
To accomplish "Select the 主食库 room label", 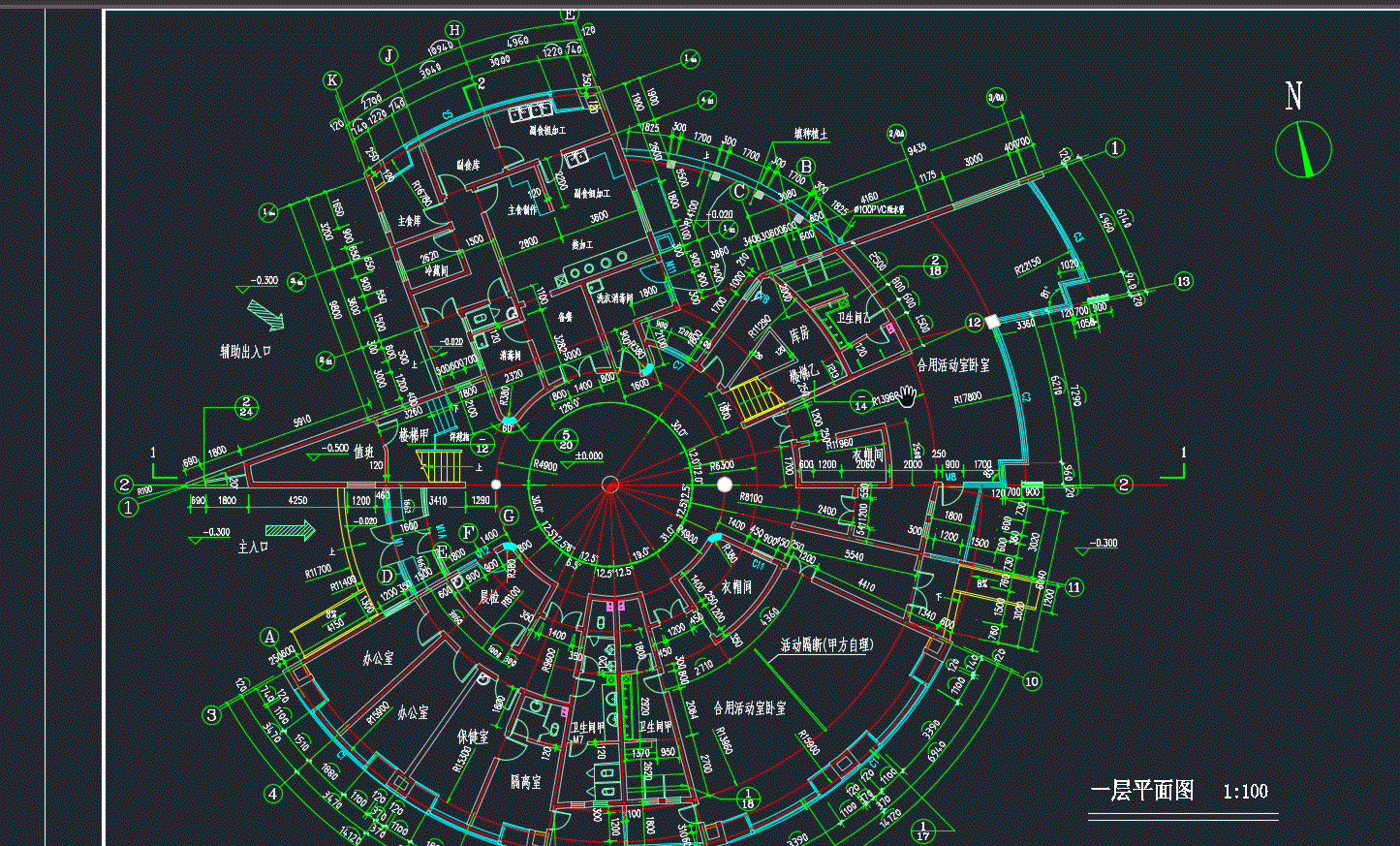I will point(410,221).
